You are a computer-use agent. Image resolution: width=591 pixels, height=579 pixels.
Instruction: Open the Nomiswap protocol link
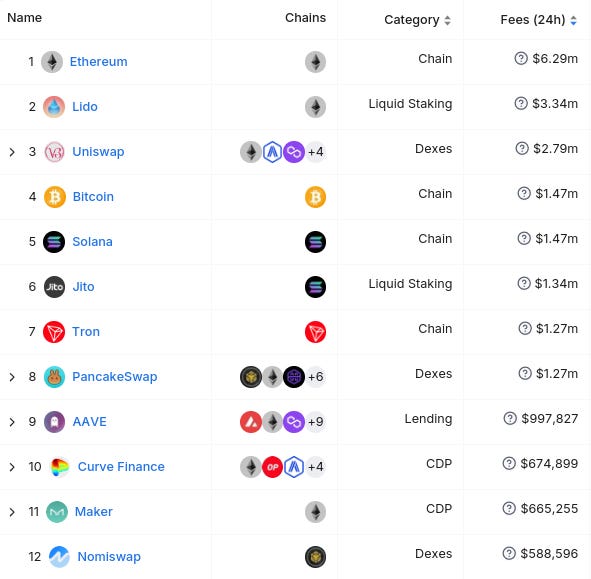109,556
